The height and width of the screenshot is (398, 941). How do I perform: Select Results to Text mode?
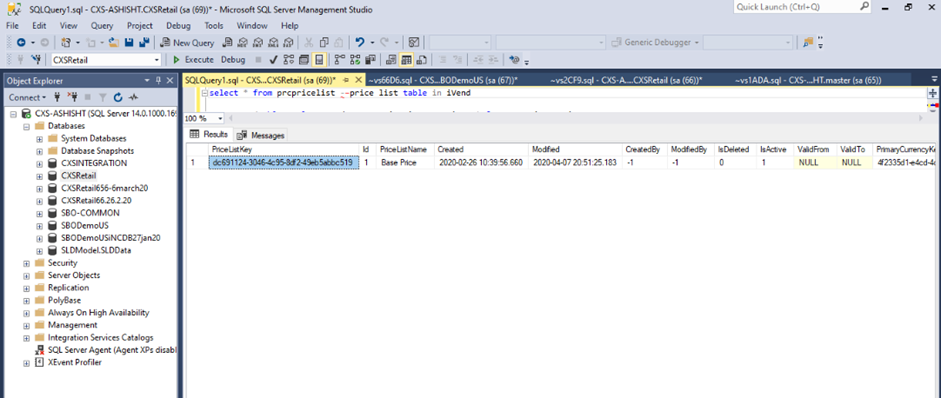pyautogui.click(x=391, y=59)
